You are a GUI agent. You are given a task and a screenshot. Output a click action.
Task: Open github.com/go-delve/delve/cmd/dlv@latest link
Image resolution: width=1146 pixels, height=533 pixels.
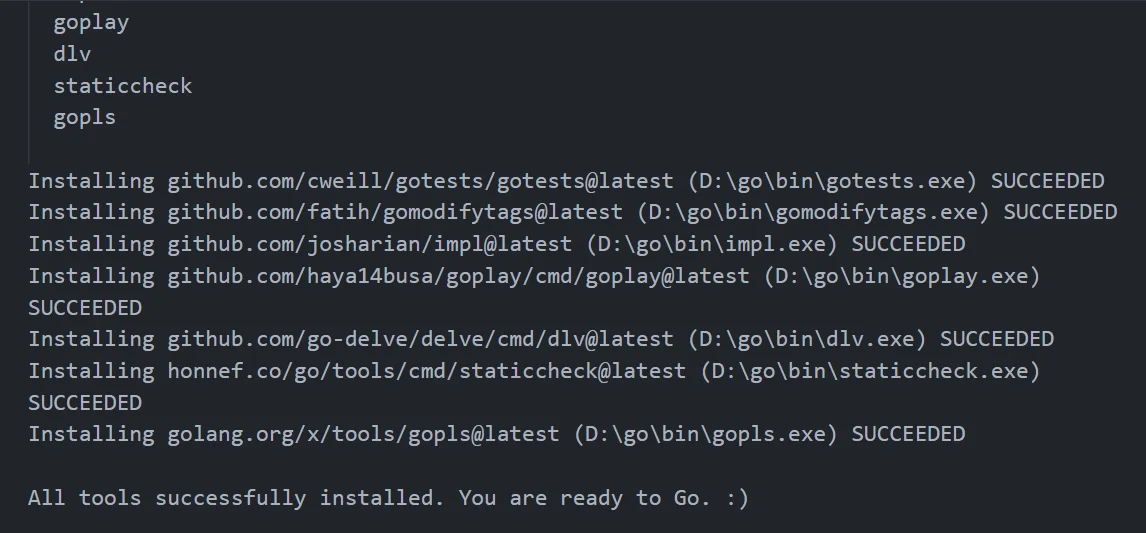420,339
